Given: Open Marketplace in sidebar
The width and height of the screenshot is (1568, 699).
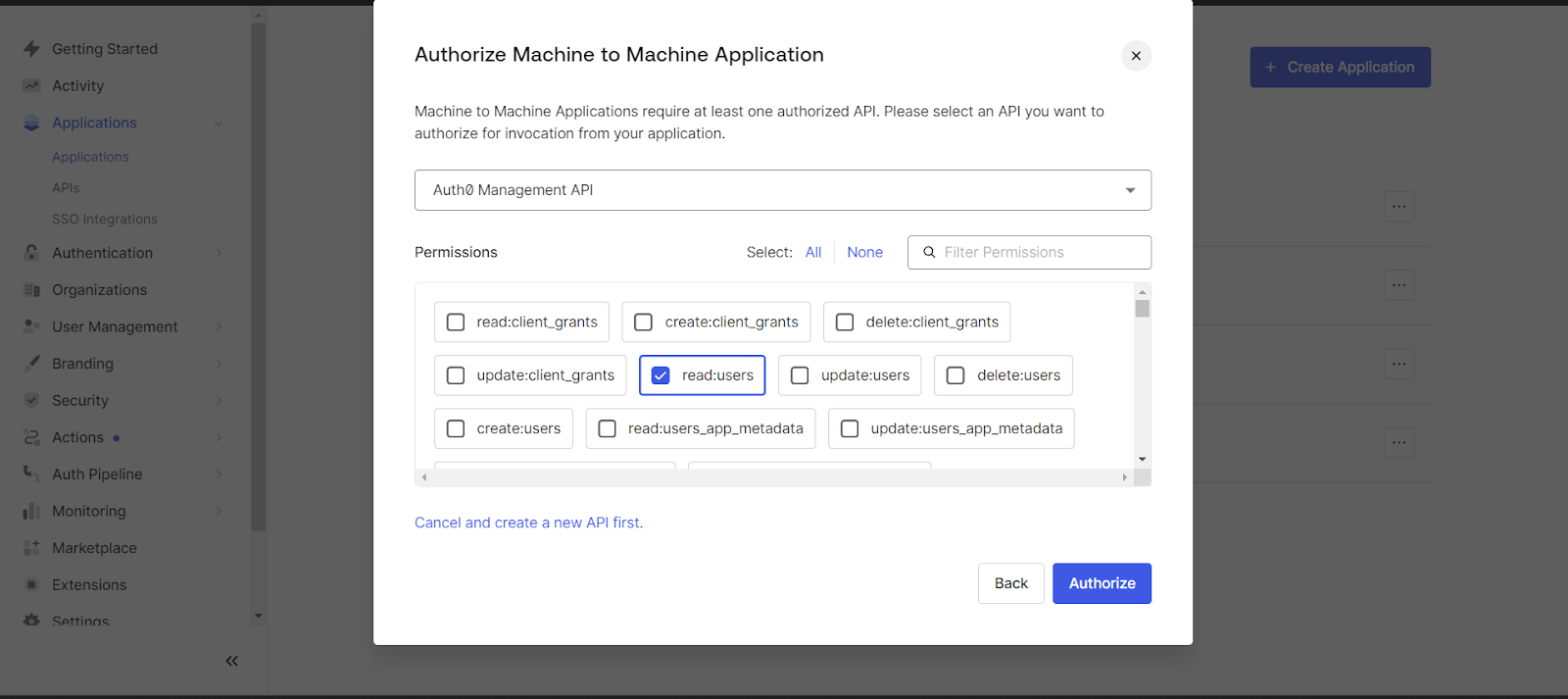Looking at the screenshot, I should tap(94, 548).
